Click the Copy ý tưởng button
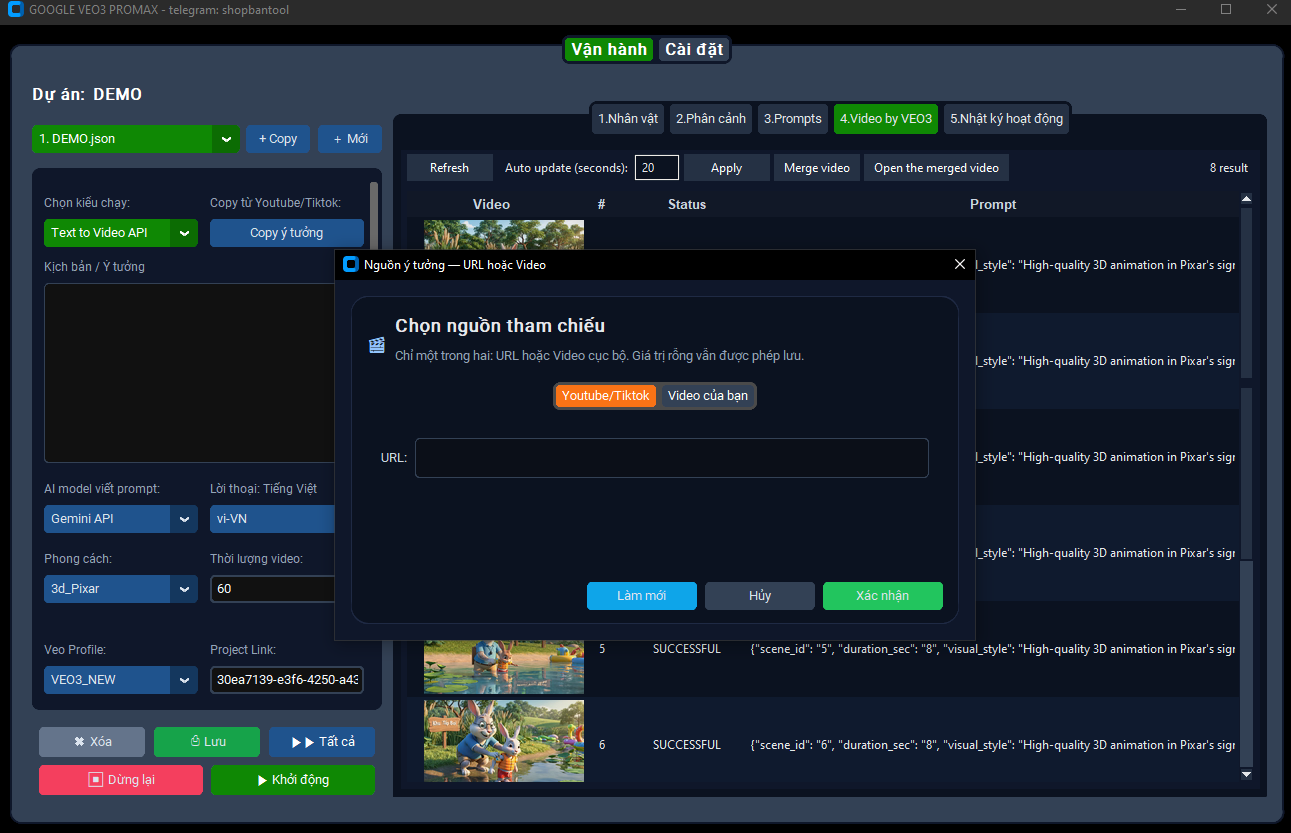The height and width of the screenshot is (833, 1291). (x=287, y=232)
